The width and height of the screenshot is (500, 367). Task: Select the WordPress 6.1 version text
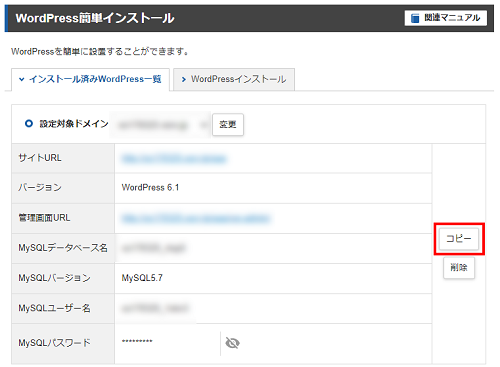(x=150, y=188)
